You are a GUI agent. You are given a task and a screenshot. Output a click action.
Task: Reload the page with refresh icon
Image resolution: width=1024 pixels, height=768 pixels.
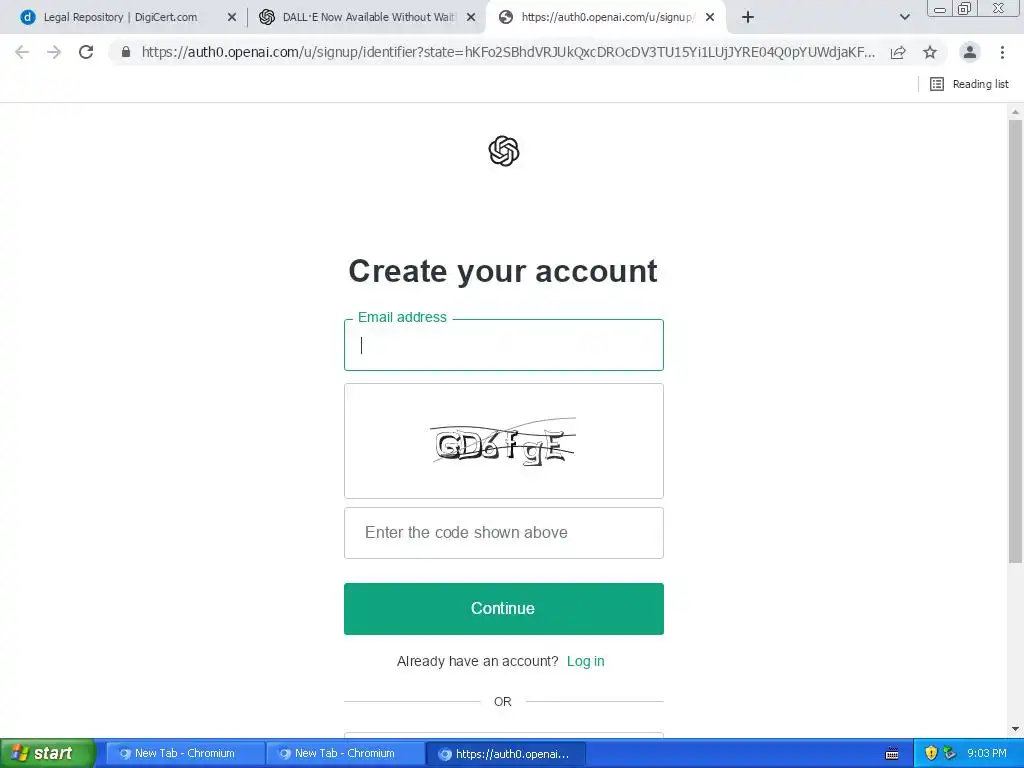(x=86, y=52)
